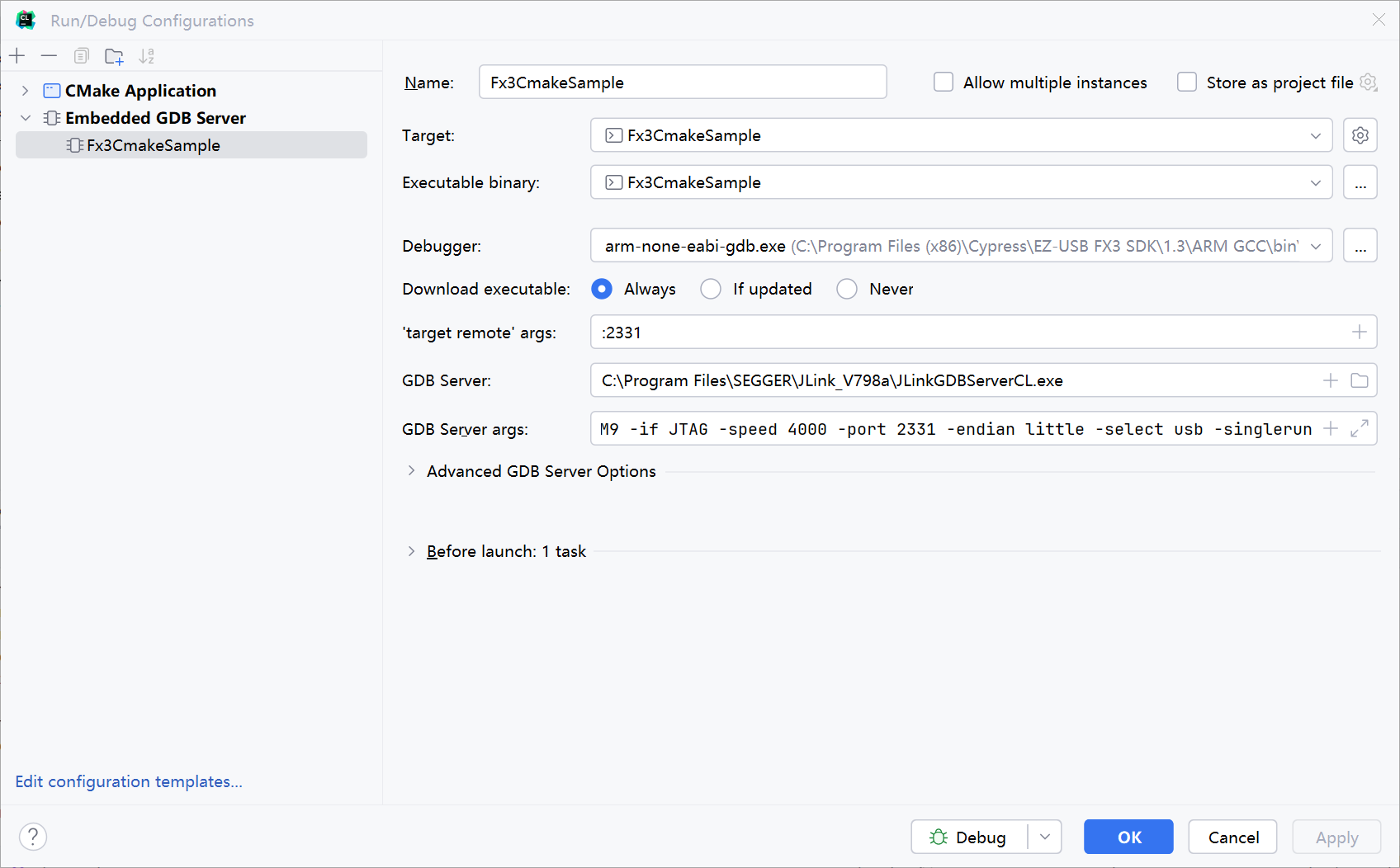Viewport: 1400px width, 868px height.
Task: Add macro via plus icon next to GDB Server
Action: (1330, 380)
